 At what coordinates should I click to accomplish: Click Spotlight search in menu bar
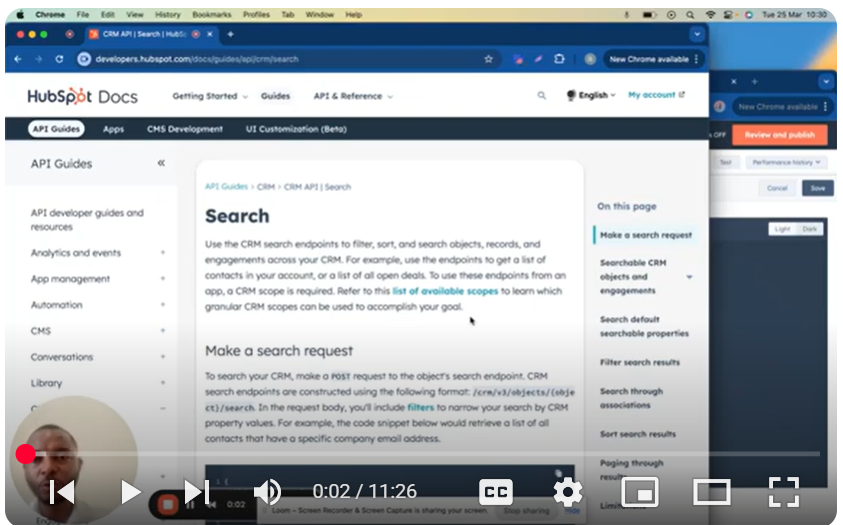tap(690, 15)
